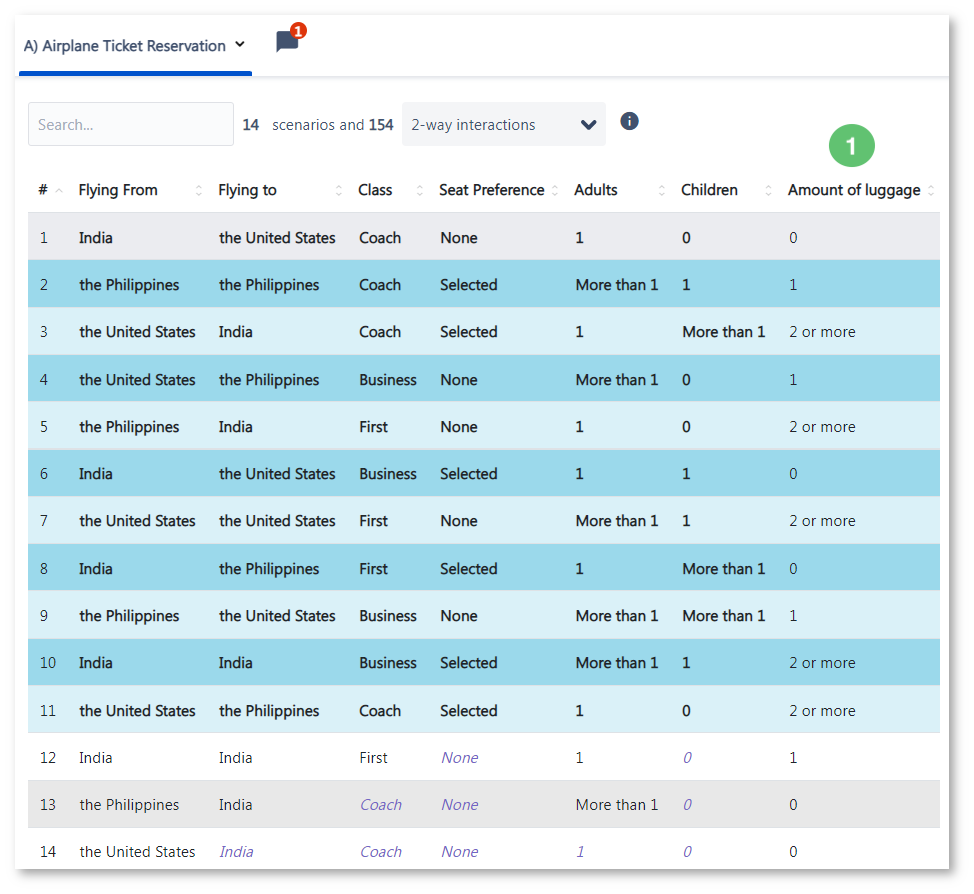
Task: Click the Flying From column header
Action: (118, 190)
